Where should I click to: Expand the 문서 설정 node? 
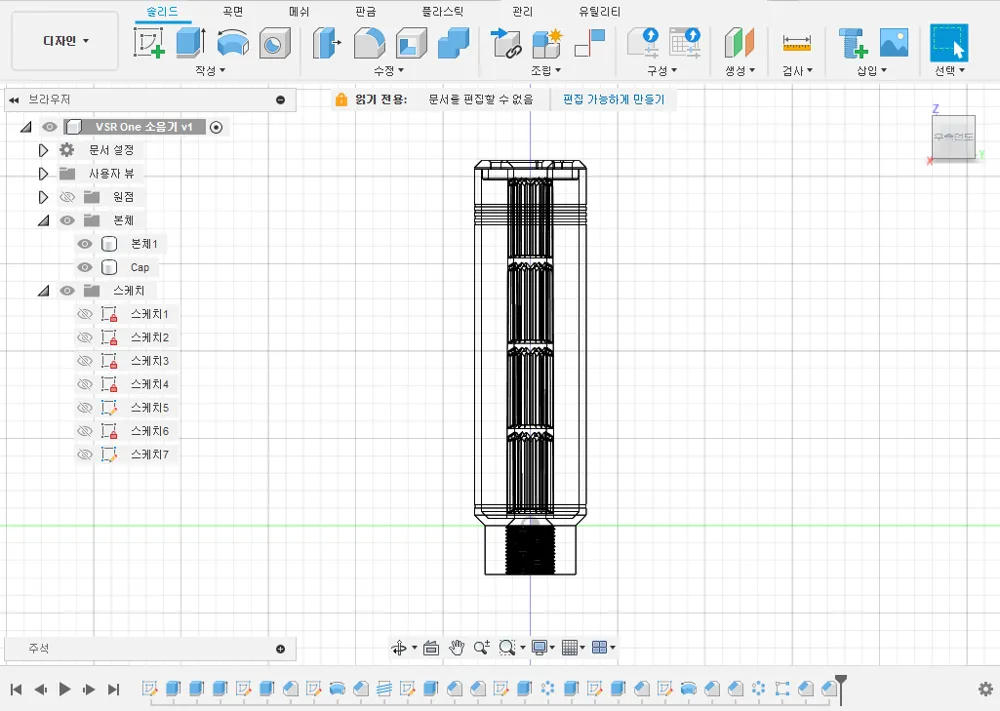click(x=43, y=150)
